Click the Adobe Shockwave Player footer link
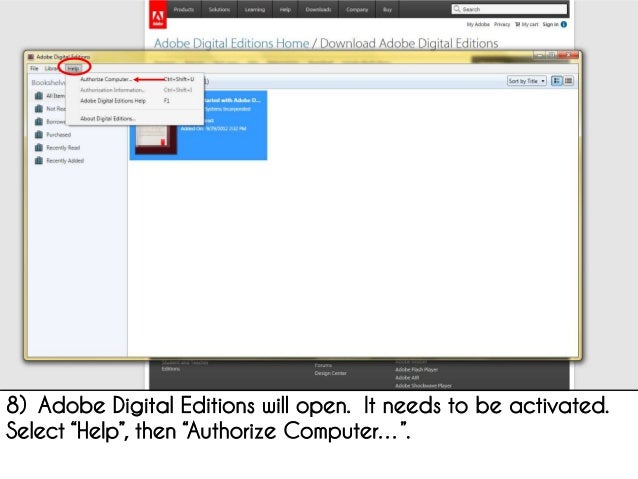 424,385
